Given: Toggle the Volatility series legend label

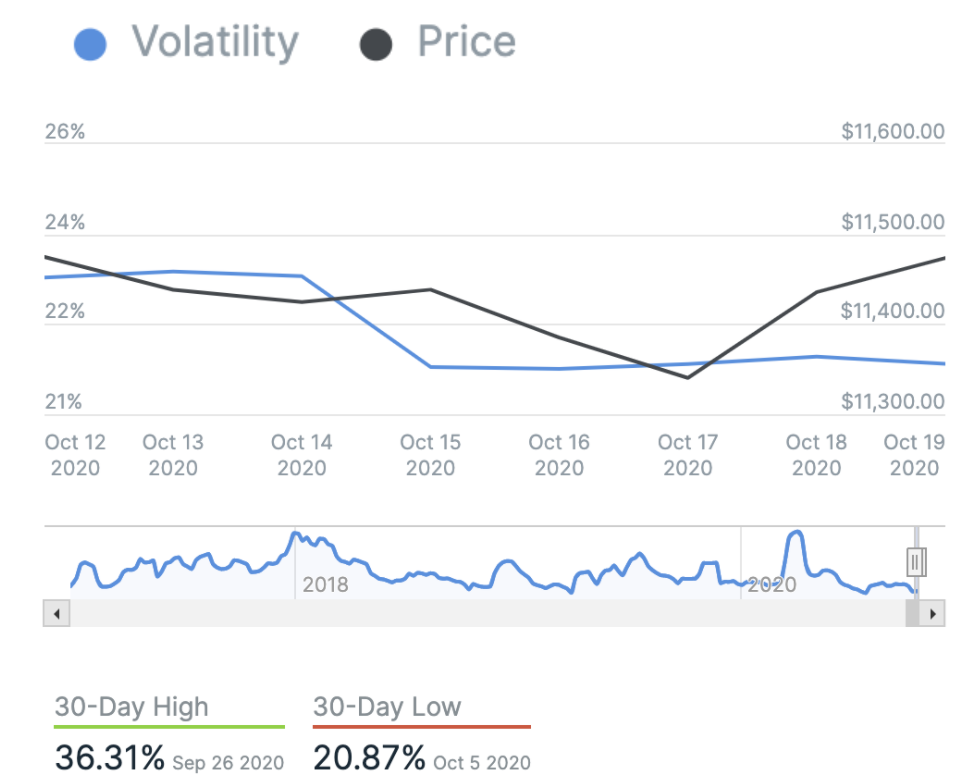Looking at the screenshot, I should tap(216, 42).
